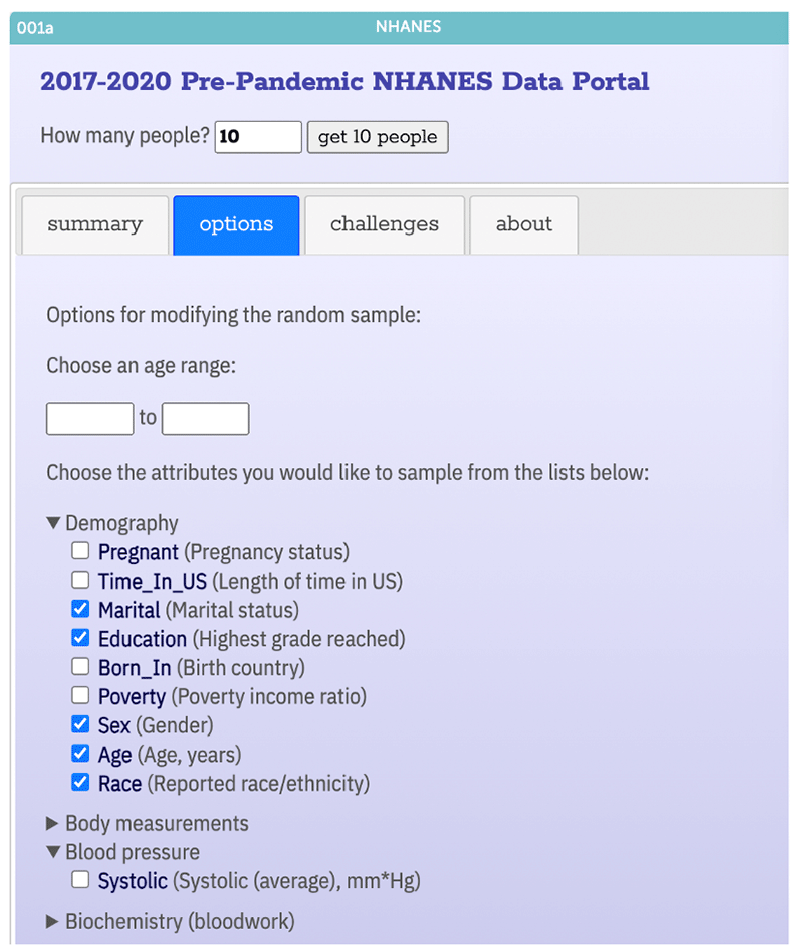Viewport: 800px width, 951px height.
Task: Check the Systolic blood pressure checkbox
Action: coord(80,881)
